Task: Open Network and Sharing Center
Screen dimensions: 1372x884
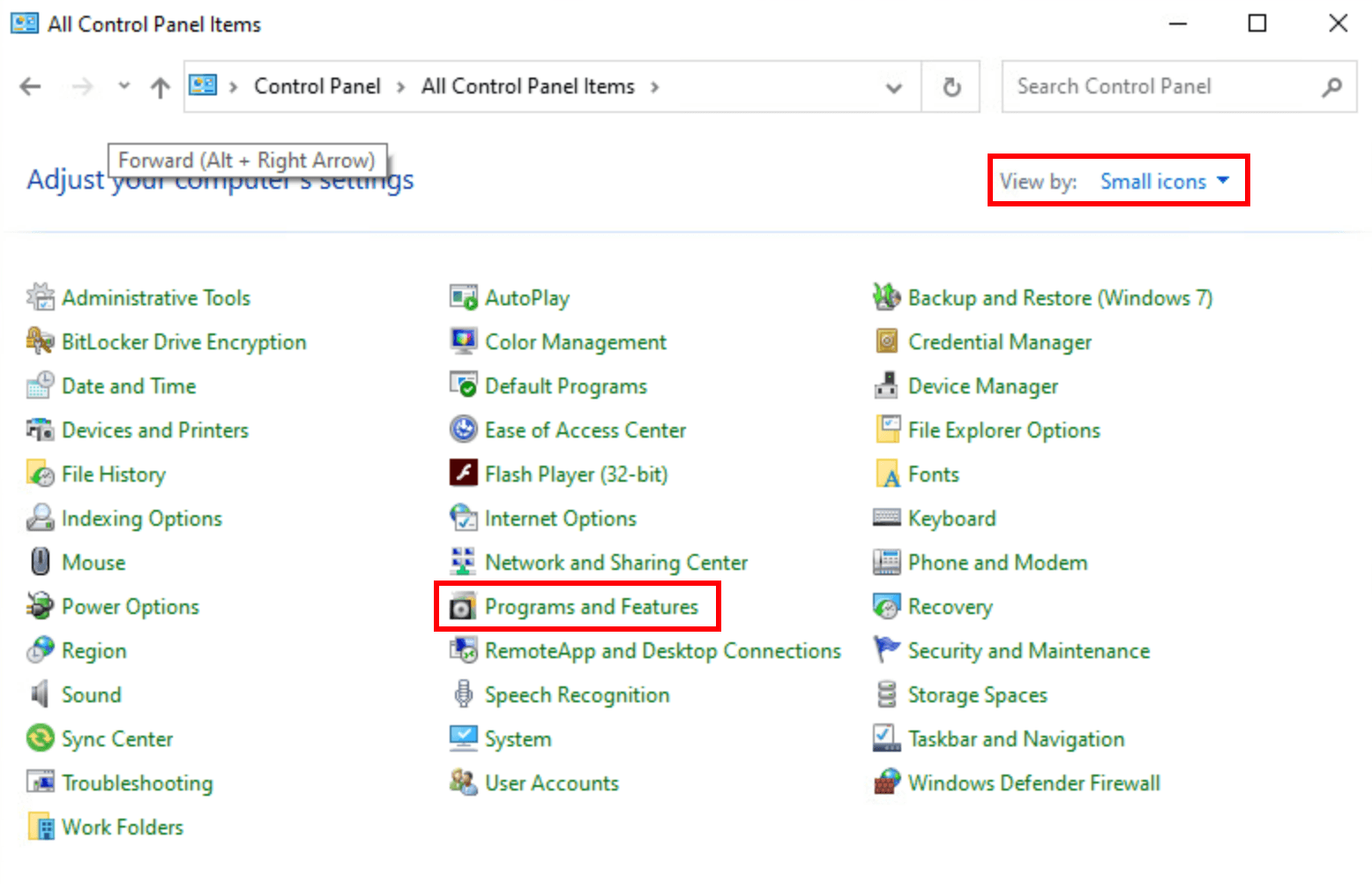Action: pyautogui.click(x=615, y=562)
